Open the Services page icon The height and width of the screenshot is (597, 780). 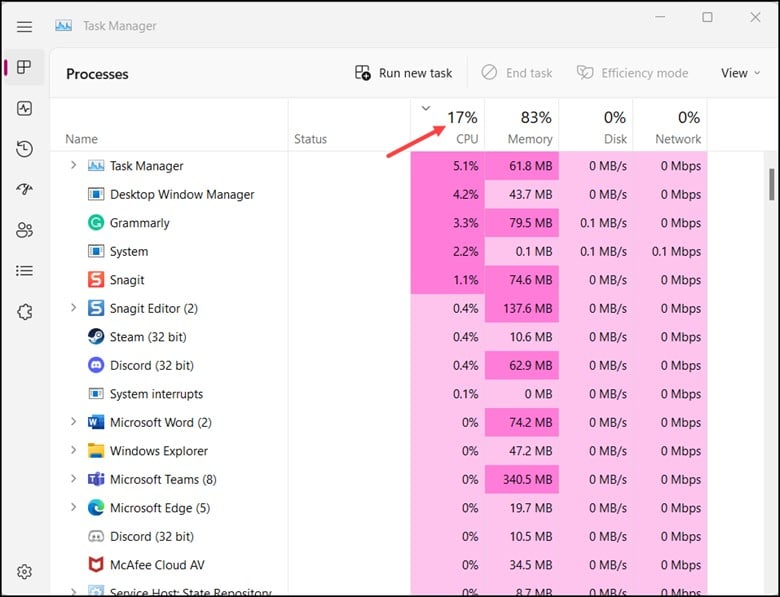(25, 312)
